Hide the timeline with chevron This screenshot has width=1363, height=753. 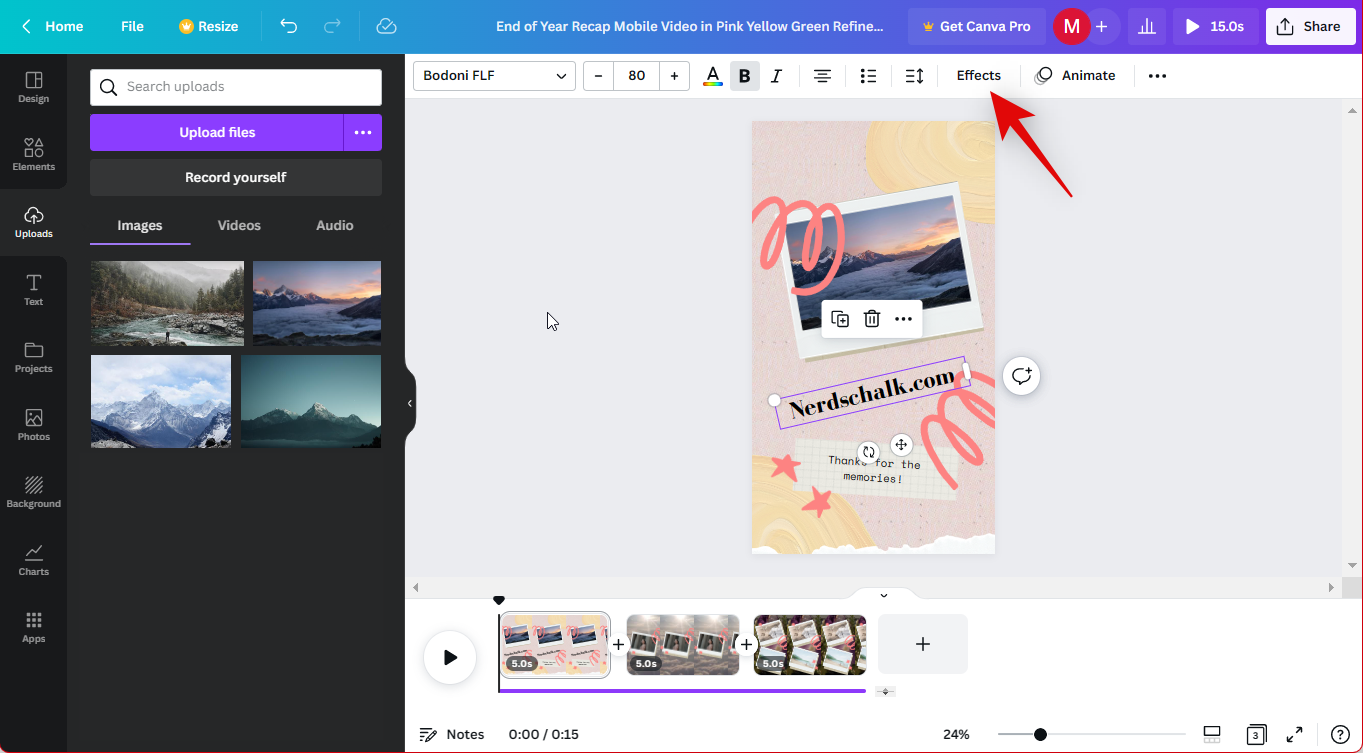point(883,595)
